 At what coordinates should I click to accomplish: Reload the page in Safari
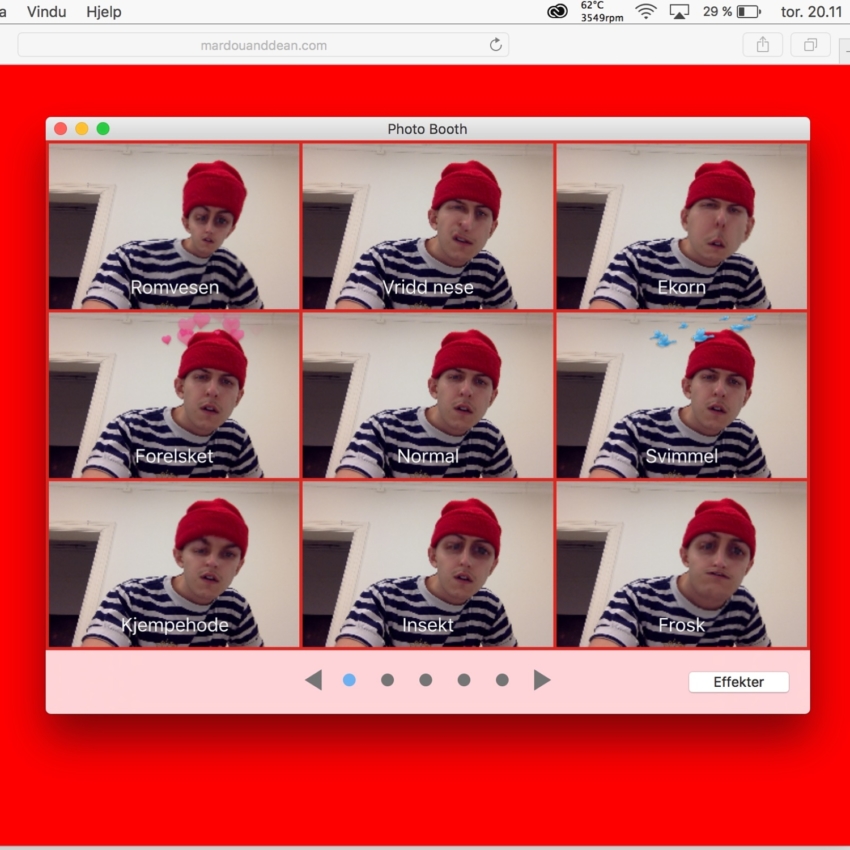tap(495, 45)
